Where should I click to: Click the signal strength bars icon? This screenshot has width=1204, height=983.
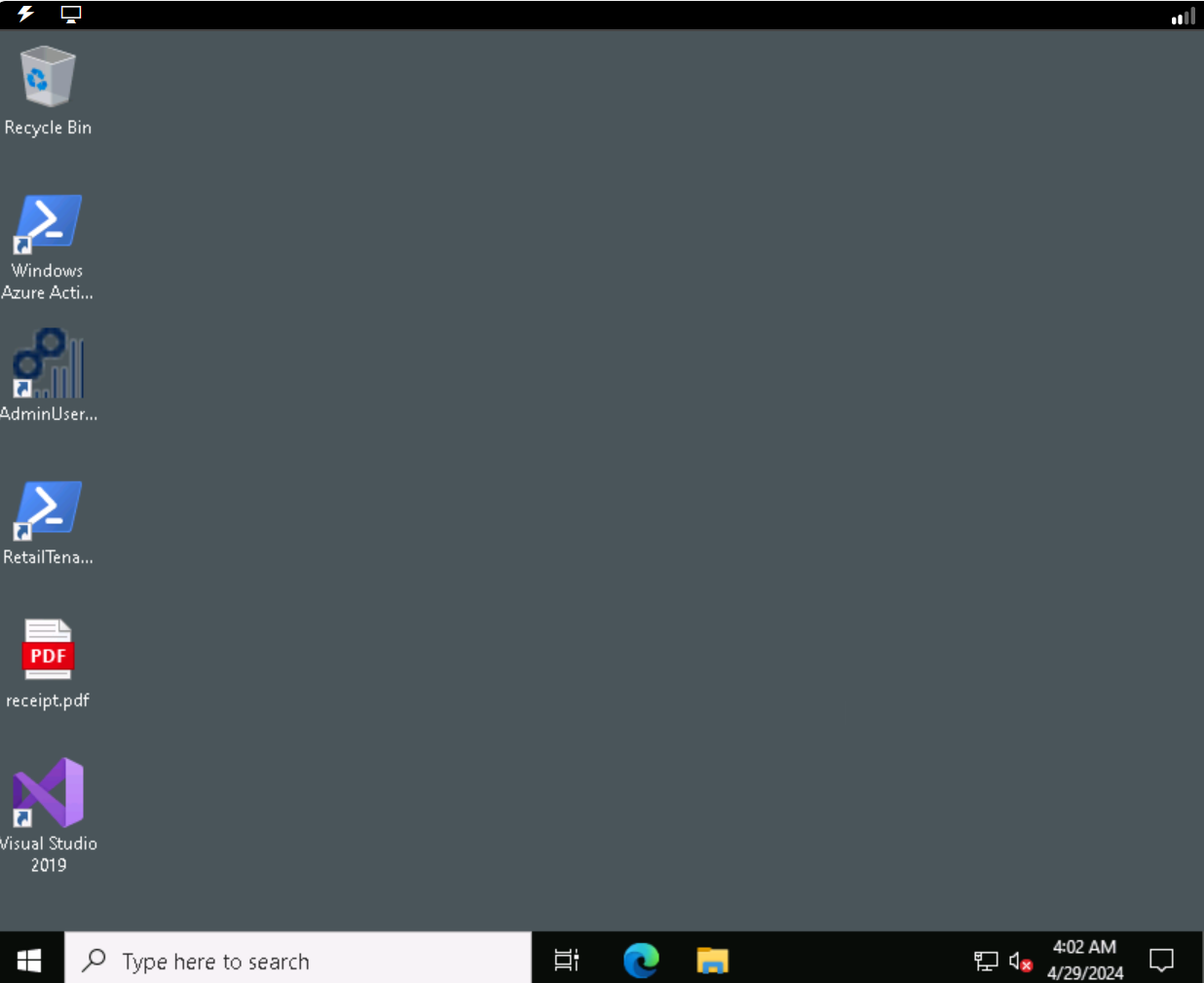point(1184,16)
